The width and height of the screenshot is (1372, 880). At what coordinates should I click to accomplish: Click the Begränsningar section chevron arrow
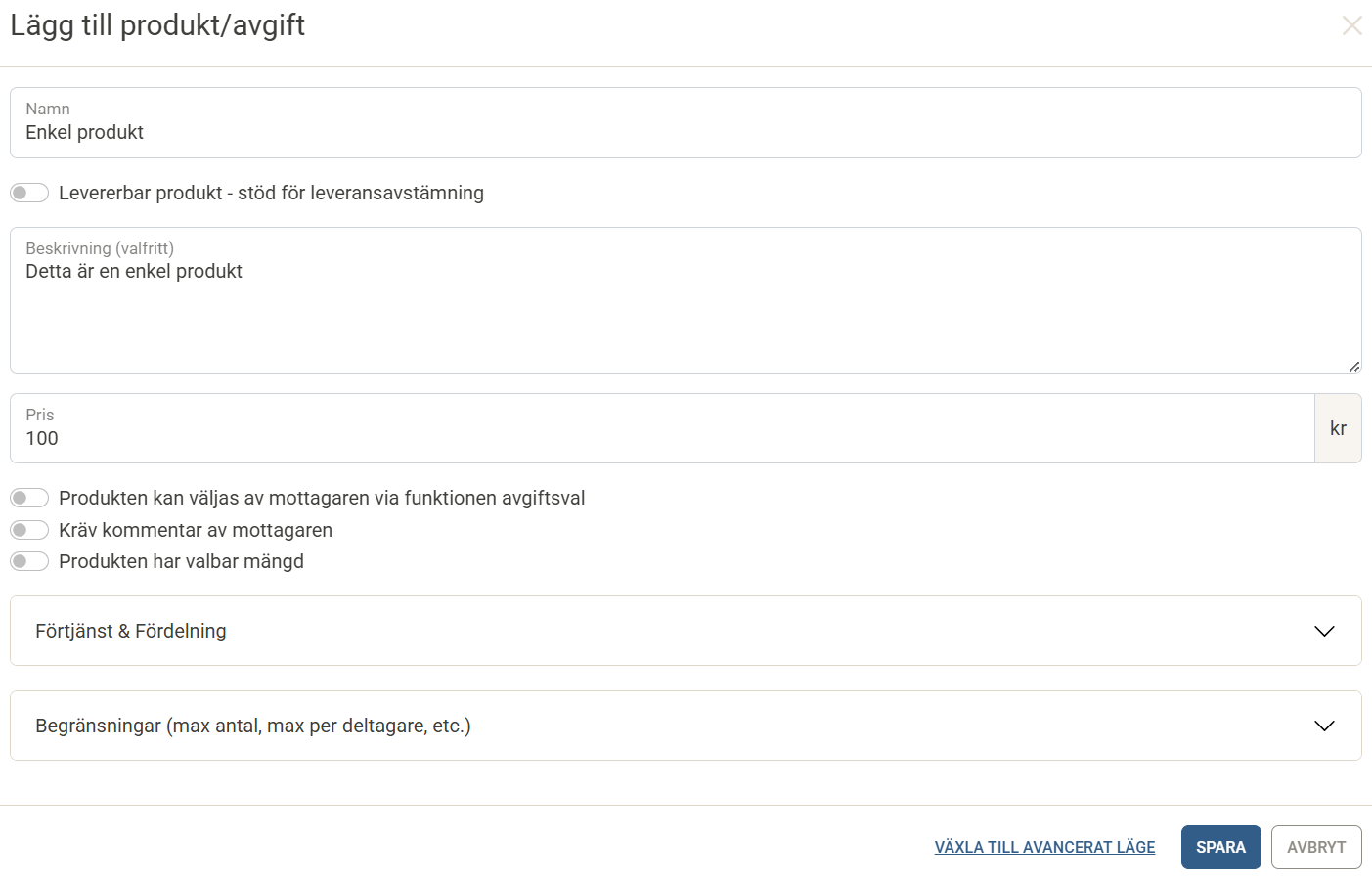[1324, 726]
